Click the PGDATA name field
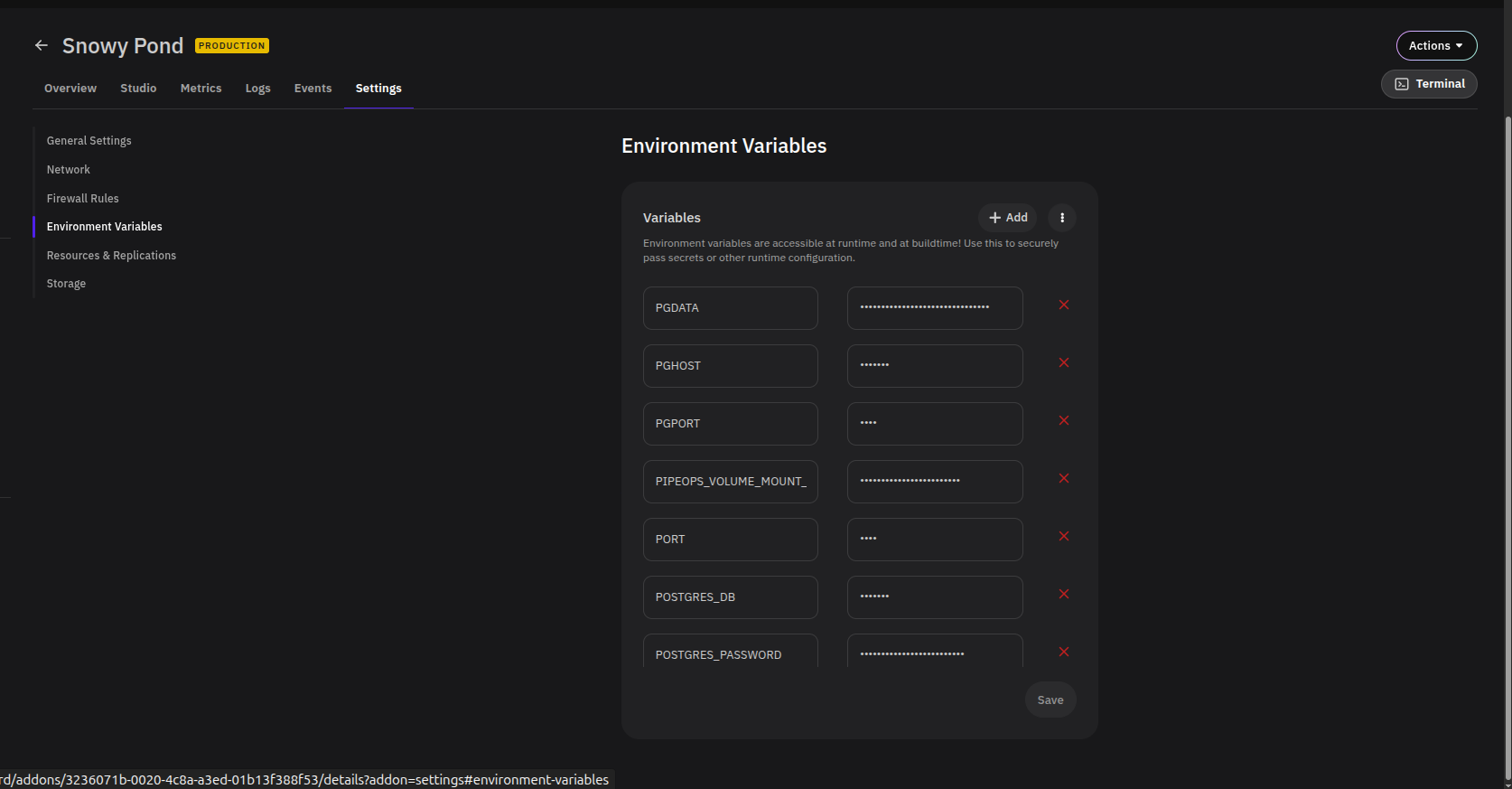The width and height of the screenshot is (1512, 789). (x=731, y=308)
